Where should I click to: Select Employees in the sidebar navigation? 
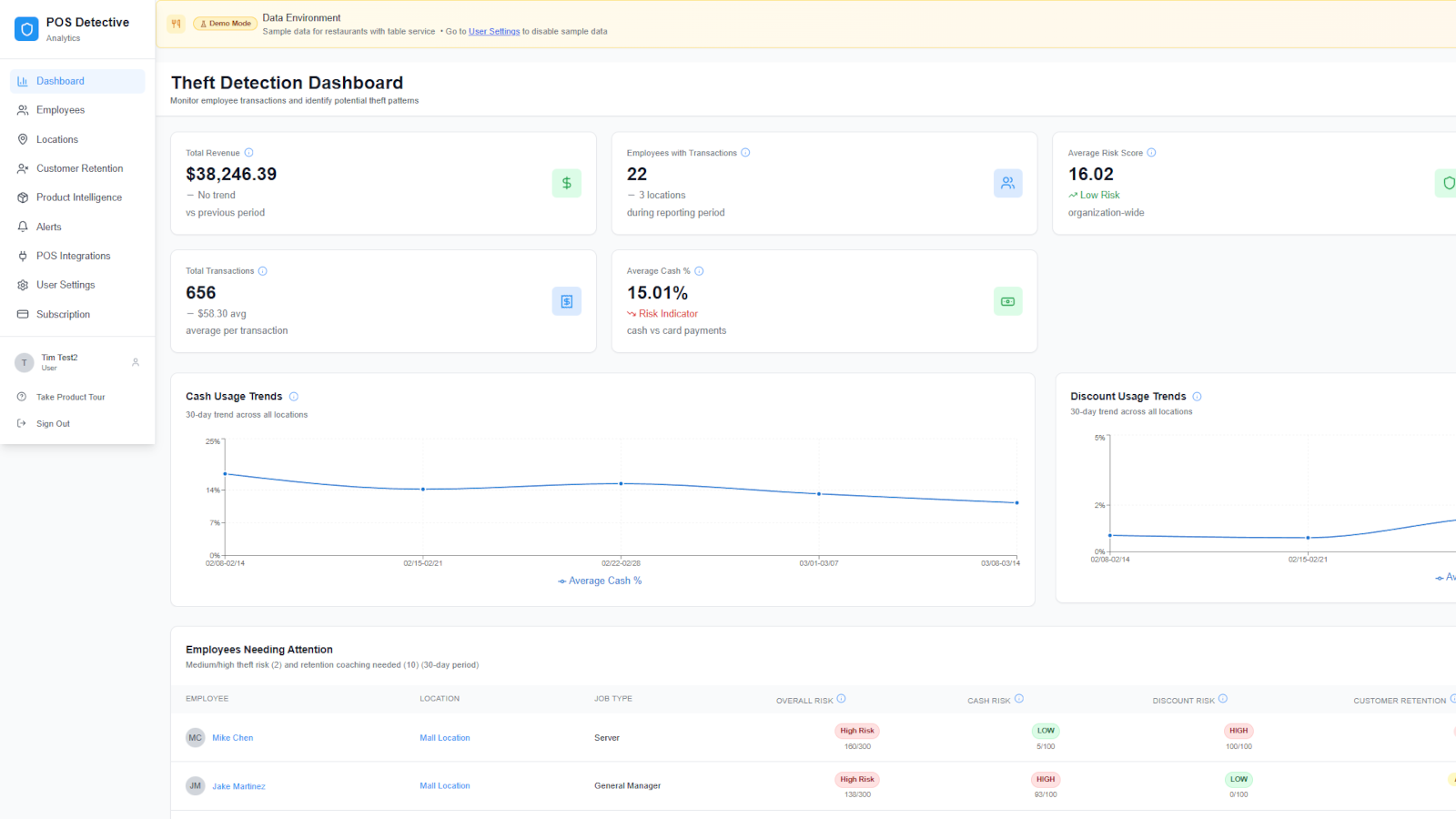tap(23, 109)
